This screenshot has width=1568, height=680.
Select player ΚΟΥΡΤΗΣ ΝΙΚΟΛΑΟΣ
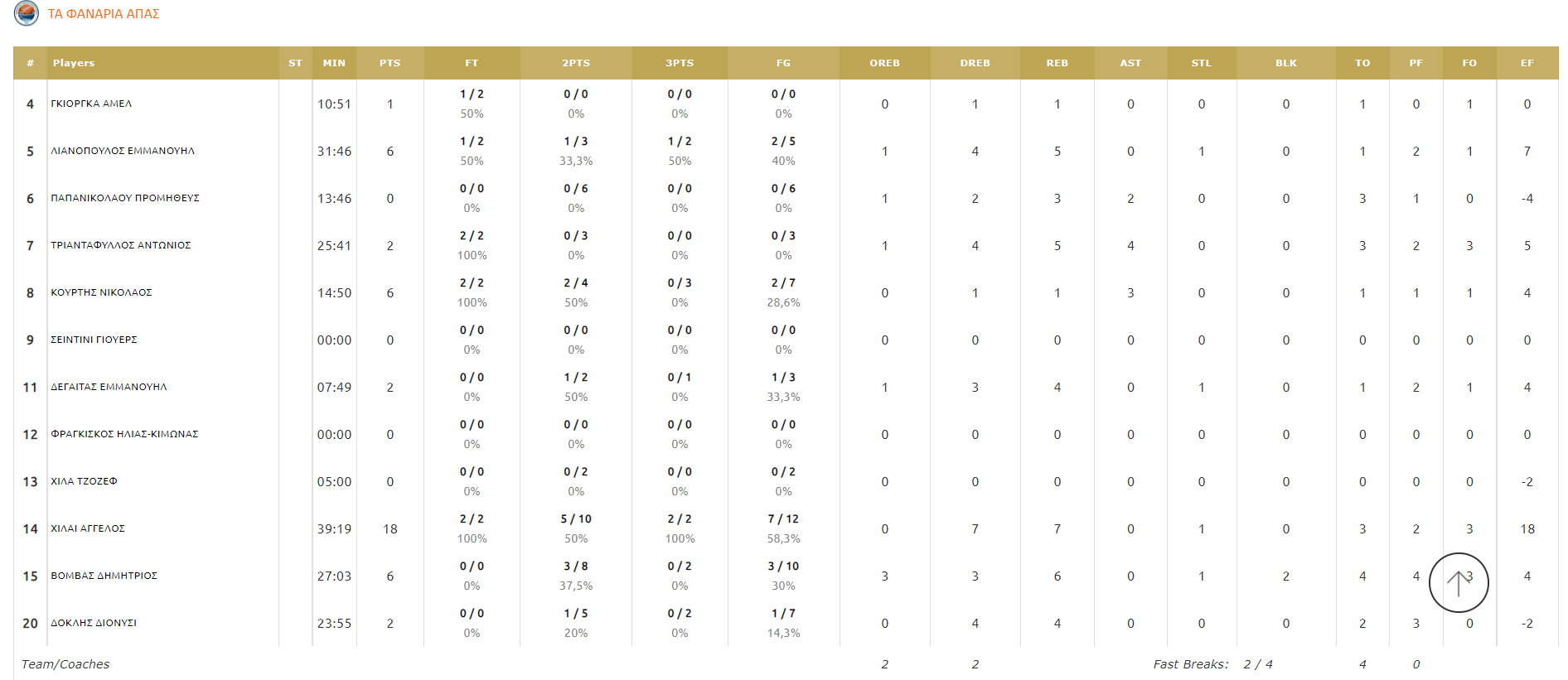coord(101,292)
